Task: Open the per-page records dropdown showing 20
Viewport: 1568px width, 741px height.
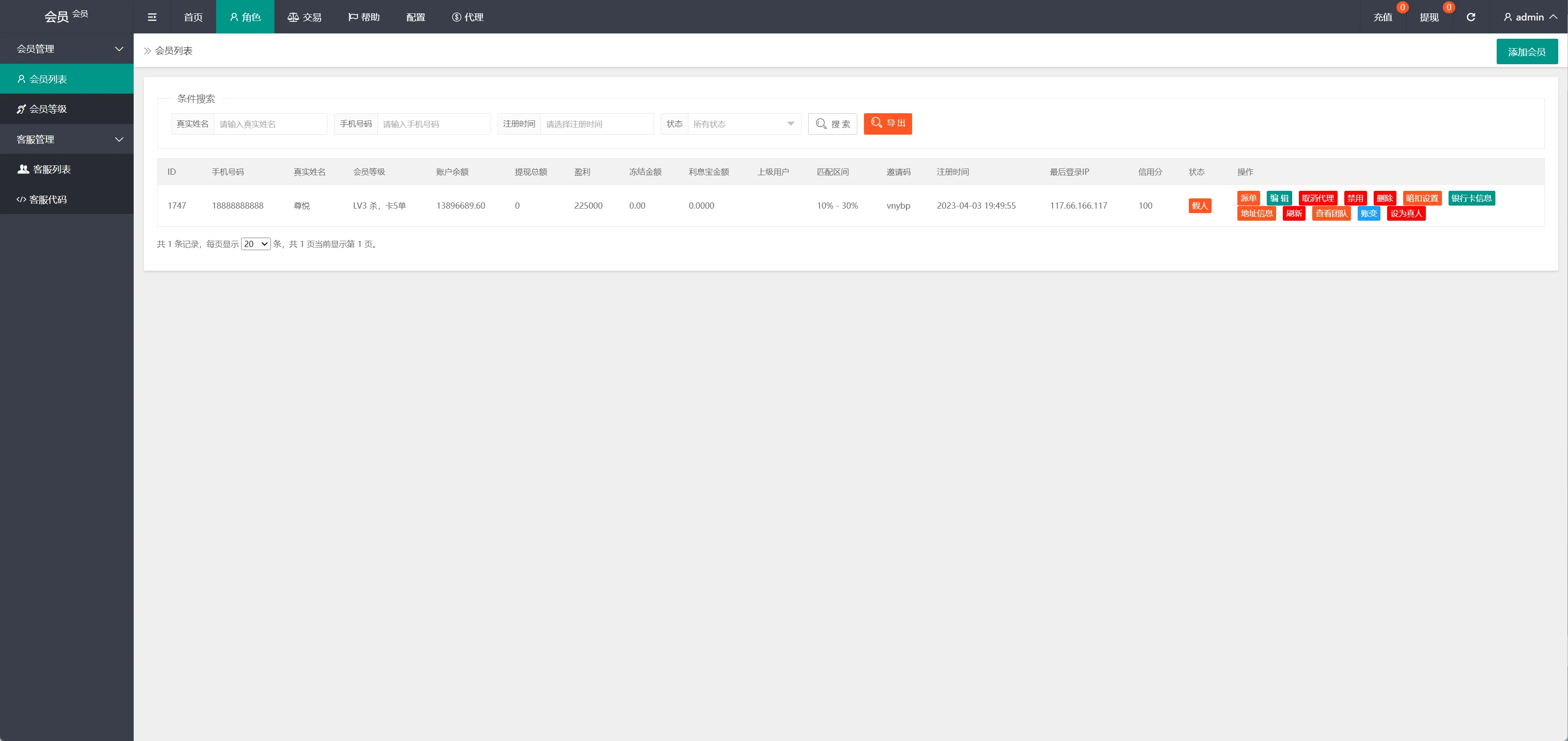Action: point(256,244)
